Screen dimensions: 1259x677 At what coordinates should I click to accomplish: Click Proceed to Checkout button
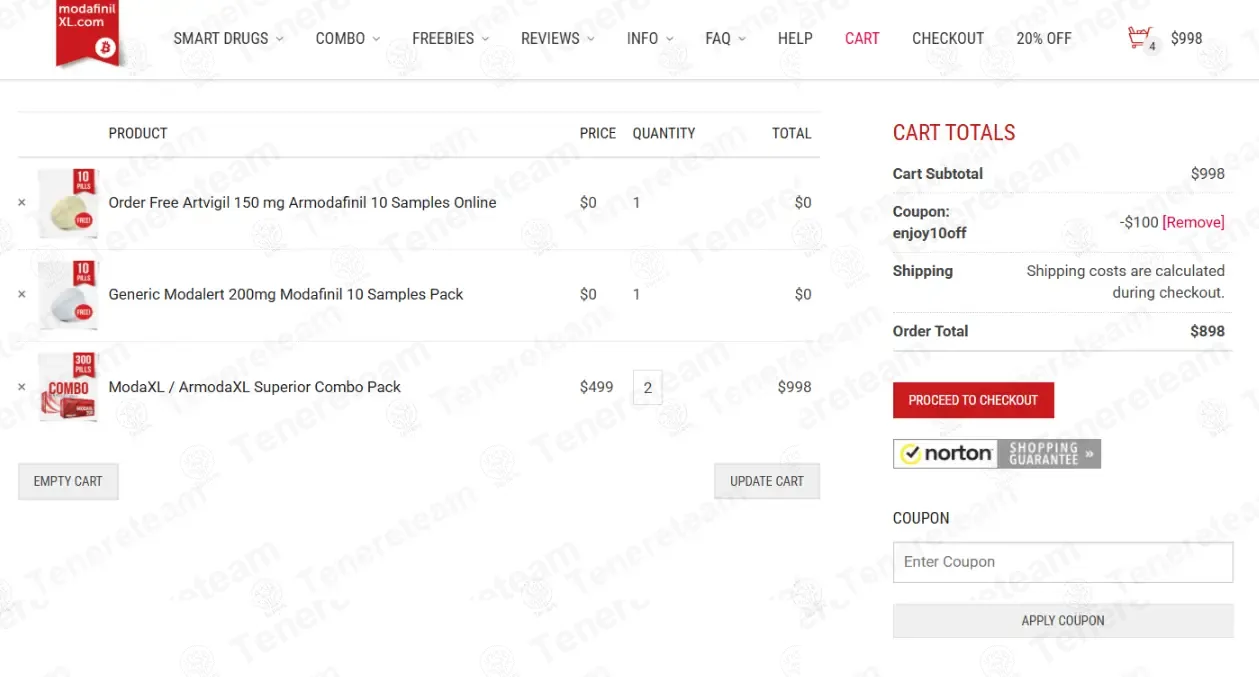973,400
